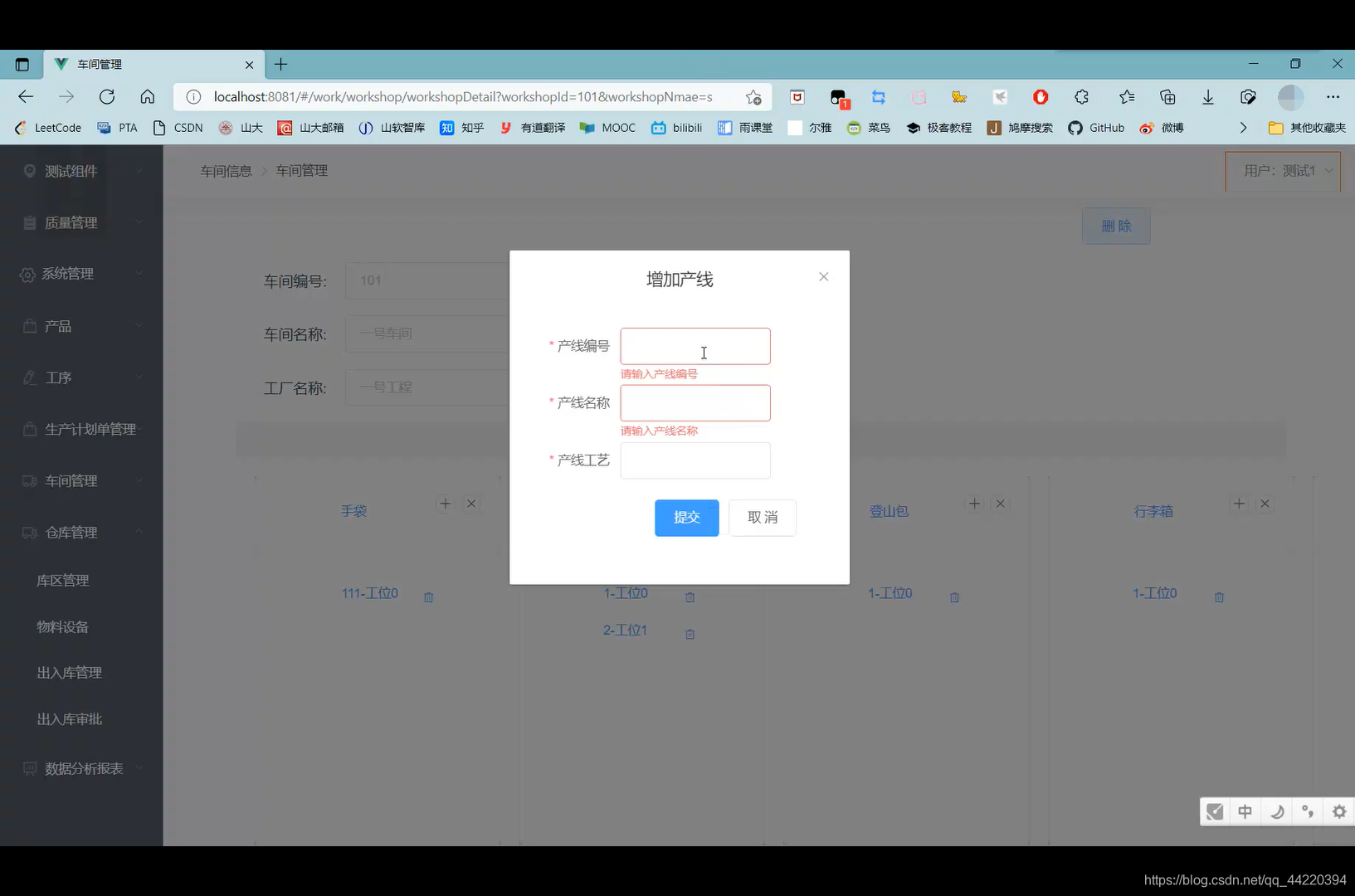Show more bookmarks chevron
Screen dimensions: 1355x896
(1243, 128)
